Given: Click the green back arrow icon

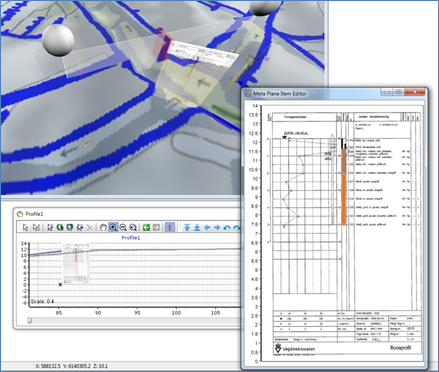Looking at the screenshot, I should (146, 227).
